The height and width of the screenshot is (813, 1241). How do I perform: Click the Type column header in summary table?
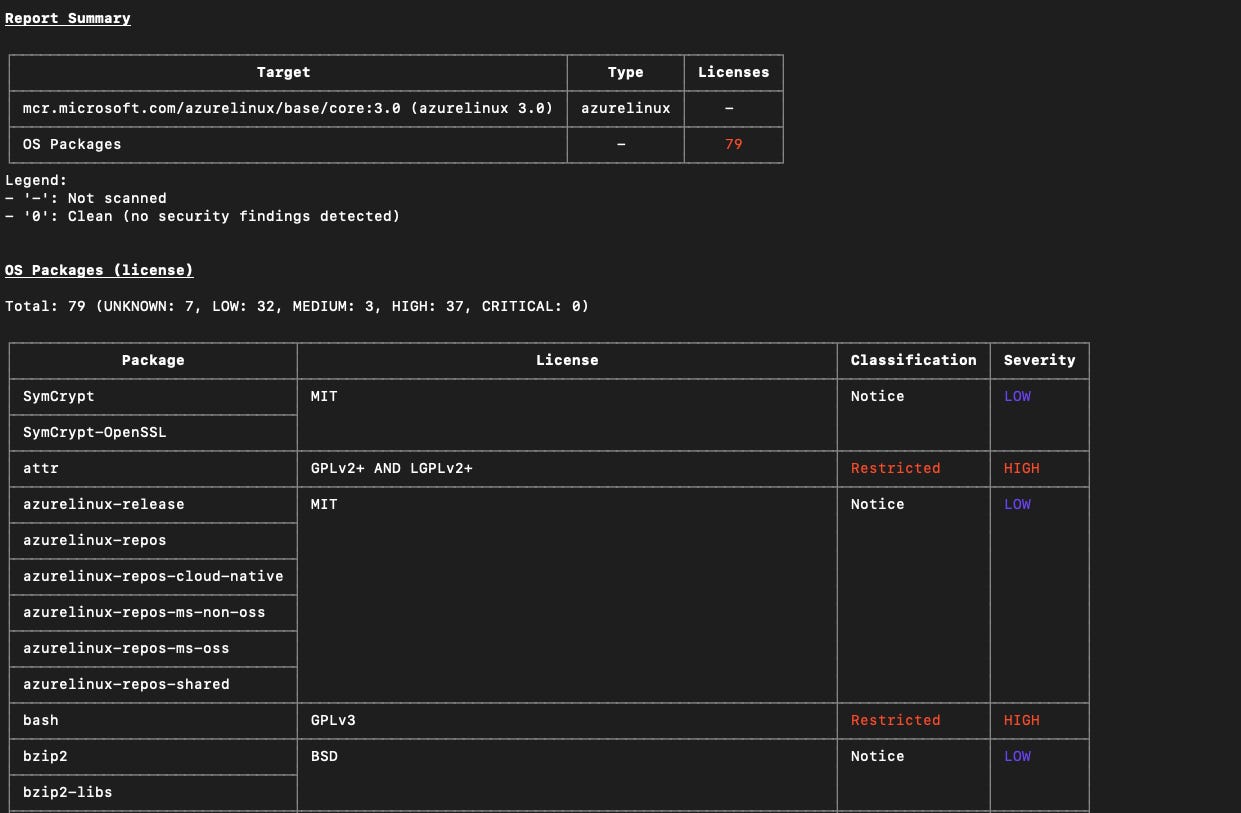coord(625,72)
